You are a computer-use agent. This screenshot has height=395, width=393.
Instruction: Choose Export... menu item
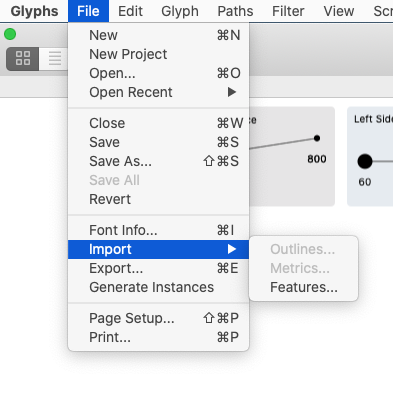pos(158,268)
